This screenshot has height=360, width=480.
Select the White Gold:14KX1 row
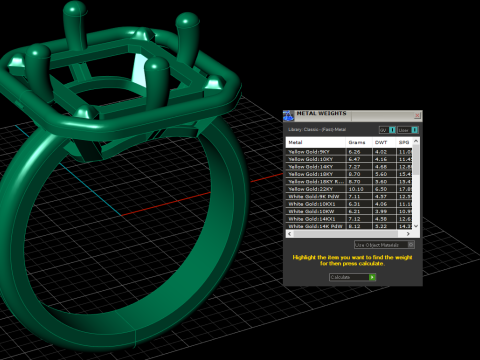click(349, 219)
